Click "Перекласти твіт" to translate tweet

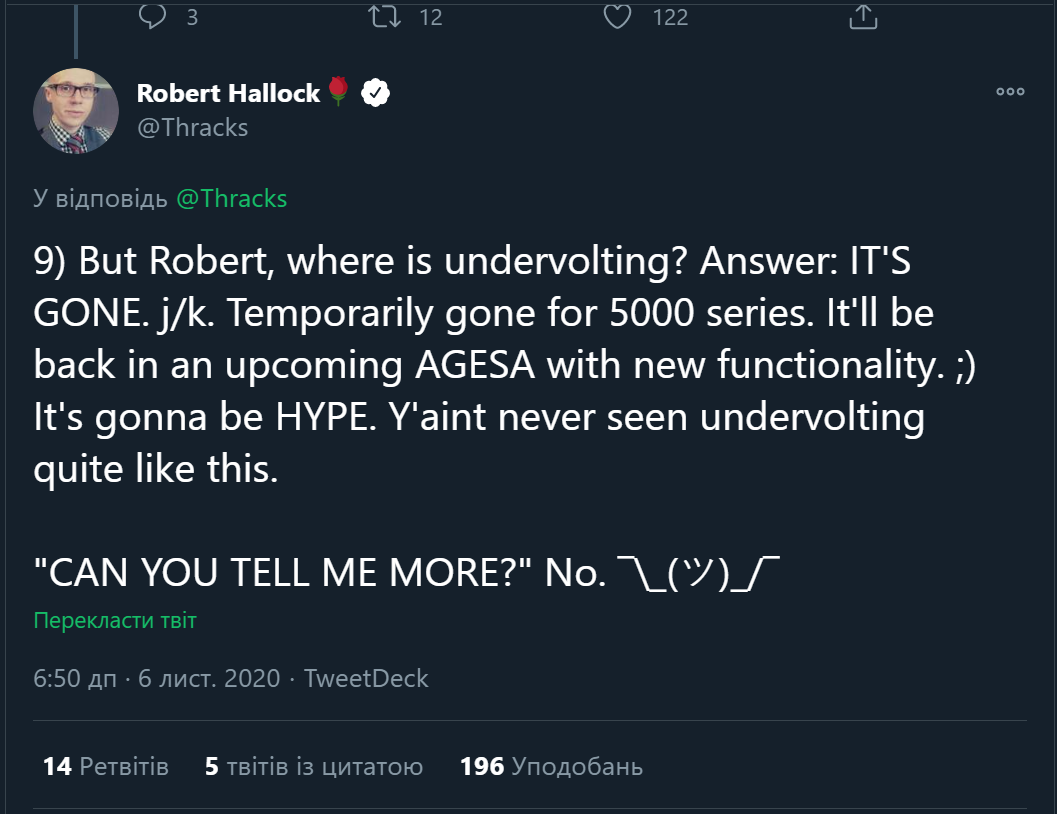pos(115,621)
